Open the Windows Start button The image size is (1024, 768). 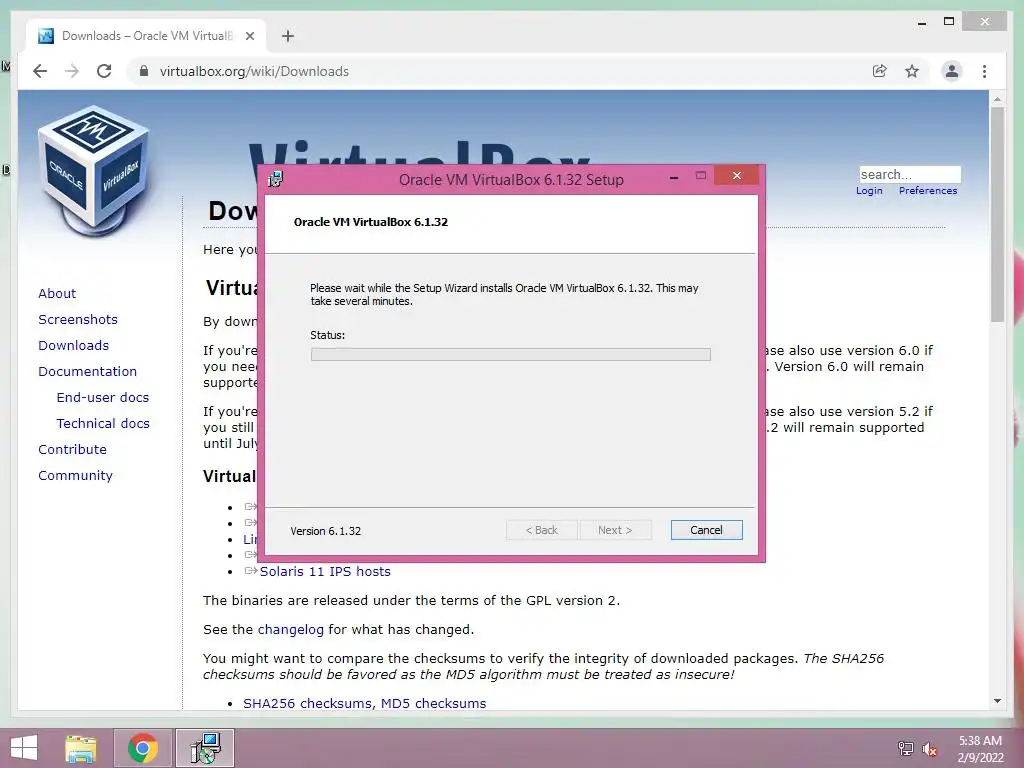pos(24,748)
